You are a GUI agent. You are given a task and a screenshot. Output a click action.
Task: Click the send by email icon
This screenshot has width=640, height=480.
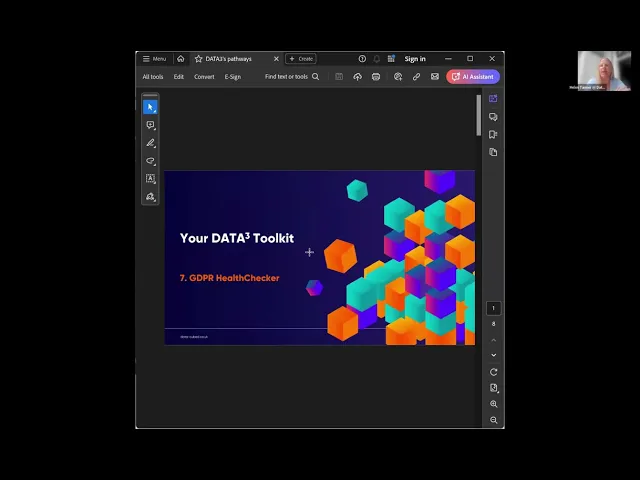click(x=435, y=77)
